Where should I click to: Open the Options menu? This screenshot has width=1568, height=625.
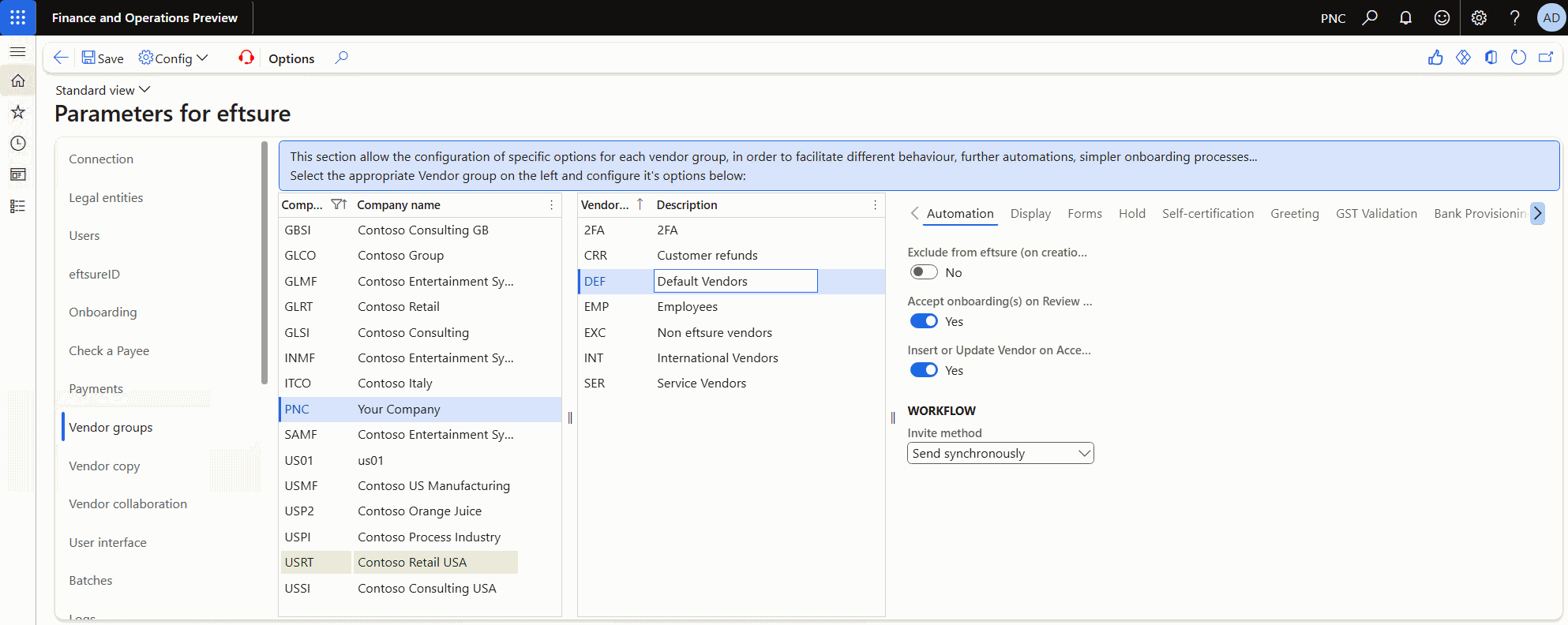[x=291, y=58]
